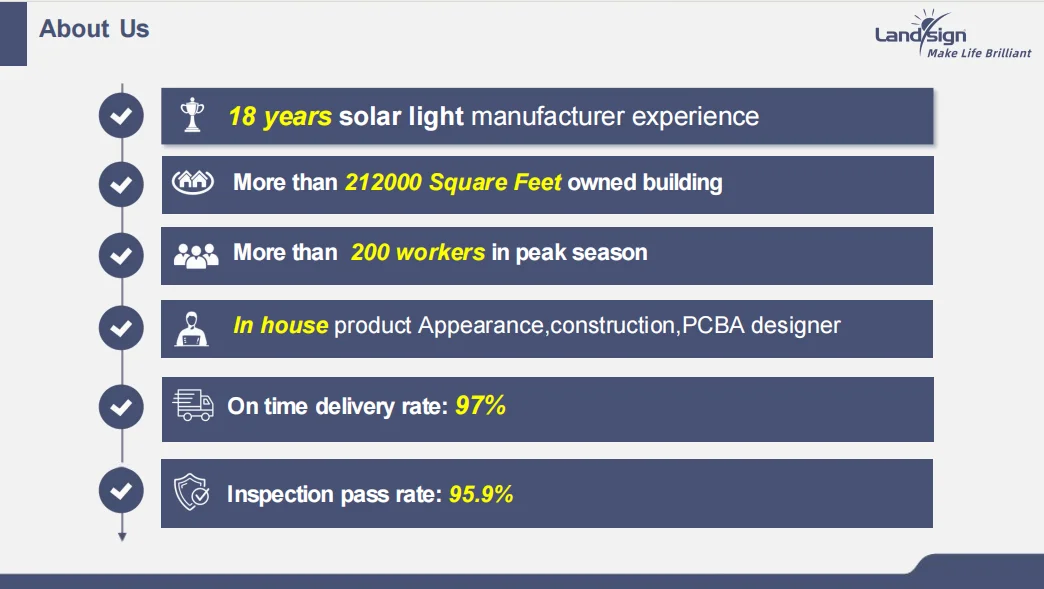
Task: Click the Make Life Brilliant tagline
Action: [x=978, y=53]
